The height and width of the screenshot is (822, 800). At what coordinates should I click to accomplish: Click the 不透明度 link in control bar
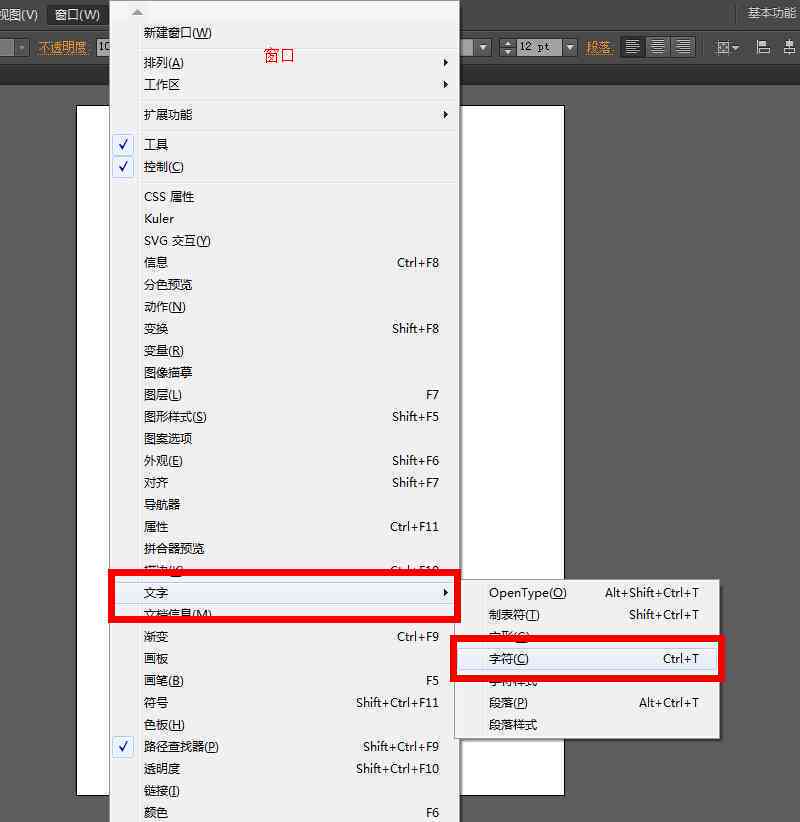(62, 48)
